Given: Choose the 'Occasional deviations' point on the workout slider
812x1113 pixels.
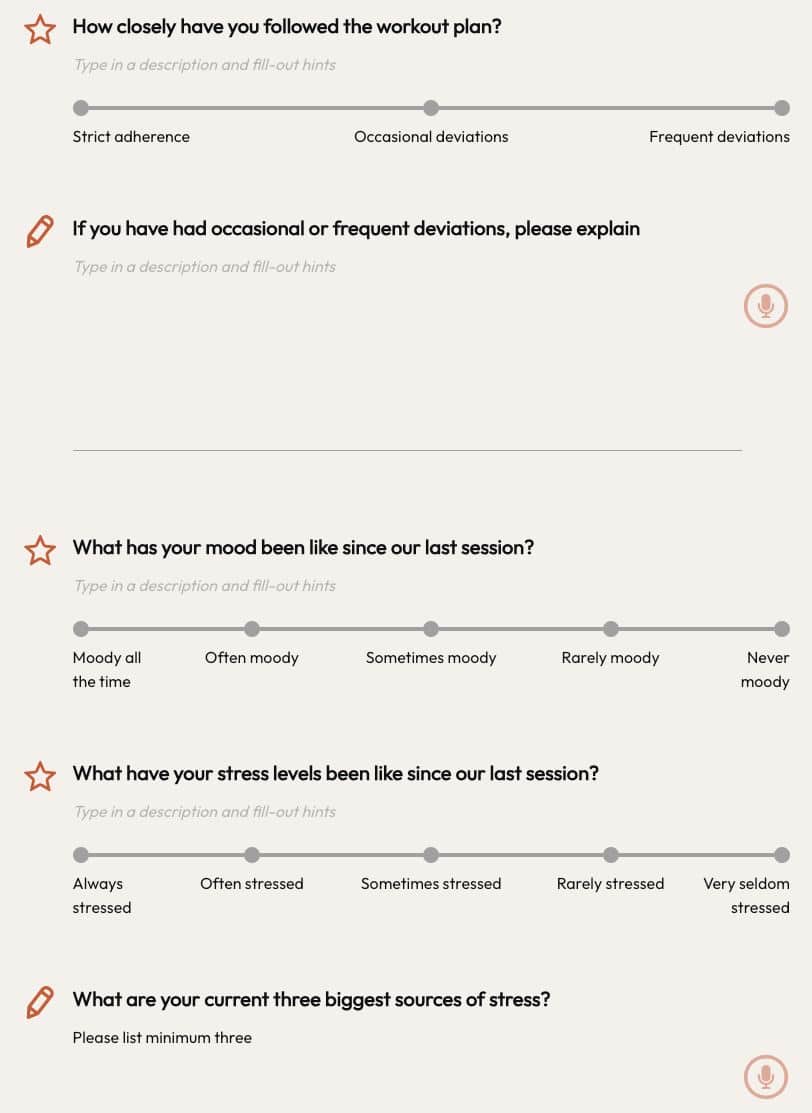Looking at the screenshot, I should coord(431,108).
